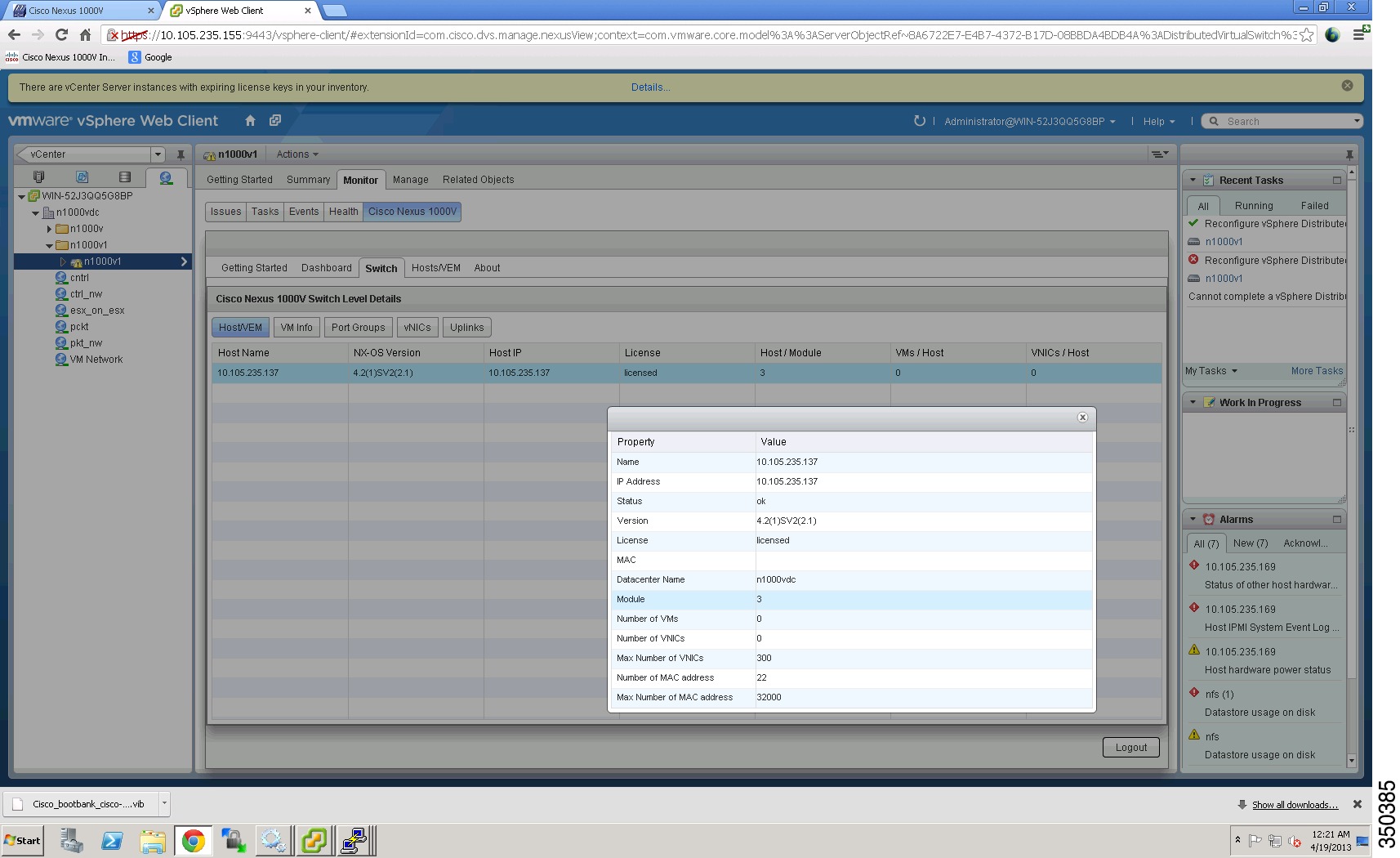Select the New (7) alarms filter
The height and width of the screenshot is (858, 1400).
[x=1250, y=543]
